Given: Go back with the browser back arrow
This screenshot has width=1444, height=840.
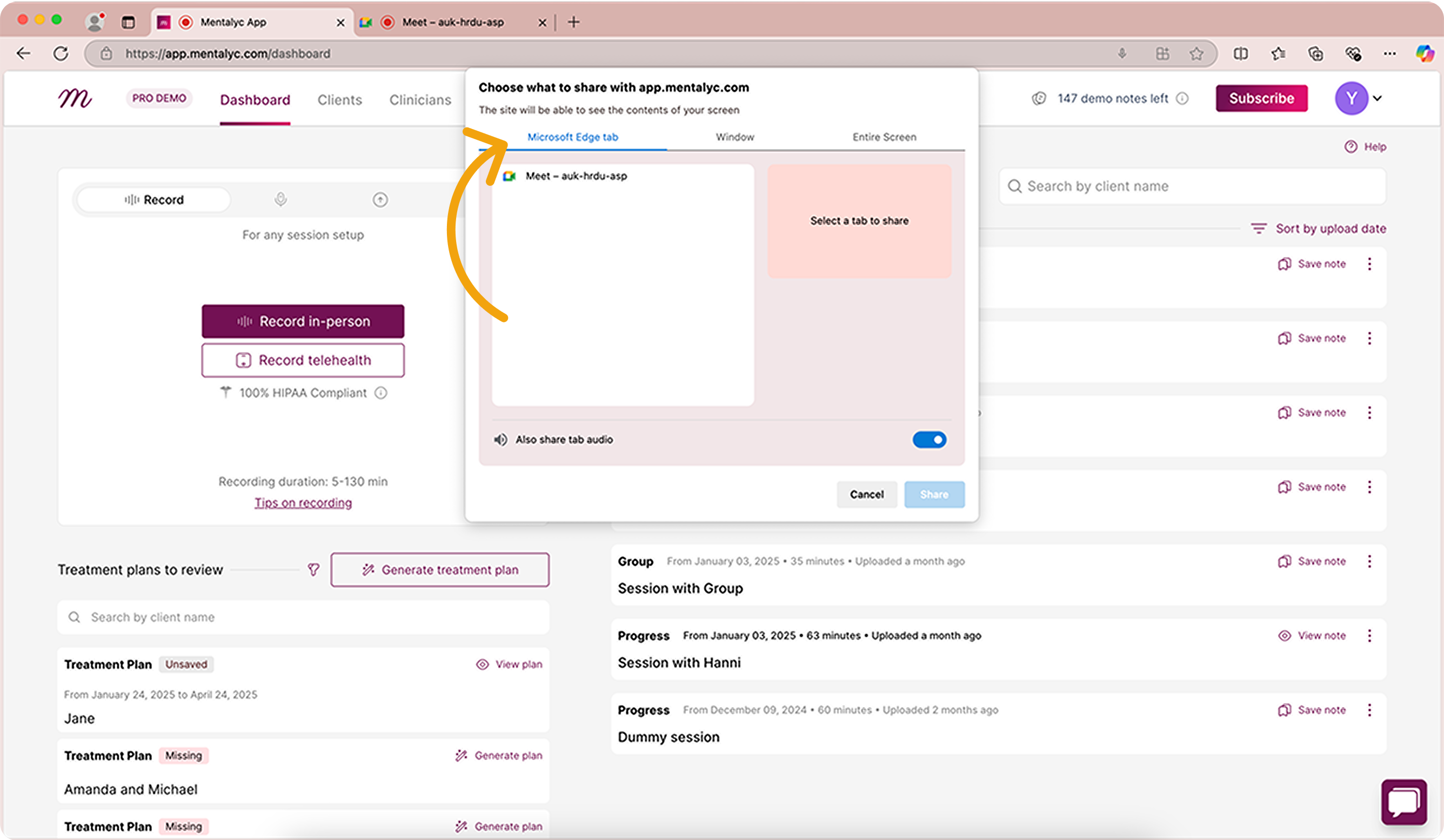Looking at the screenshot, I should pyautogui.click(x=23, y=54).
